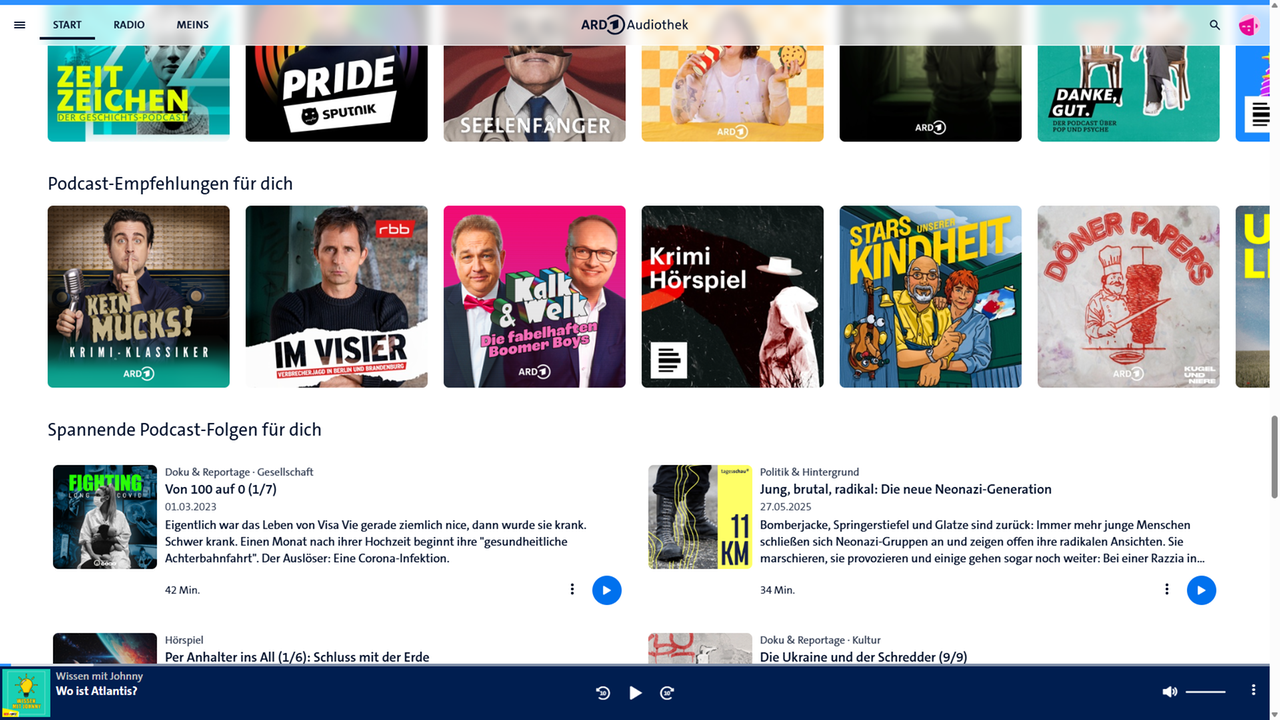Image resolution: width=1280 pixels, height=720 pixels.
Task: Open 'Jung, brutal, radikal: Die neue Neonazi-Generation' title
Action: (906, 489)
